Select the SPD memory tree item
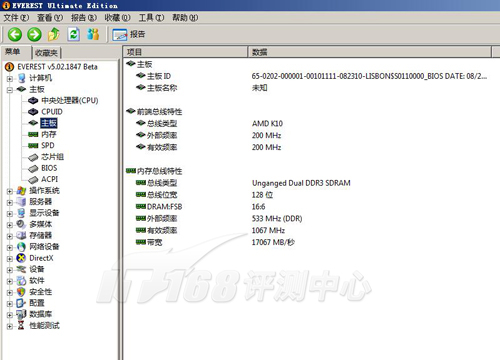 point(48,145)
